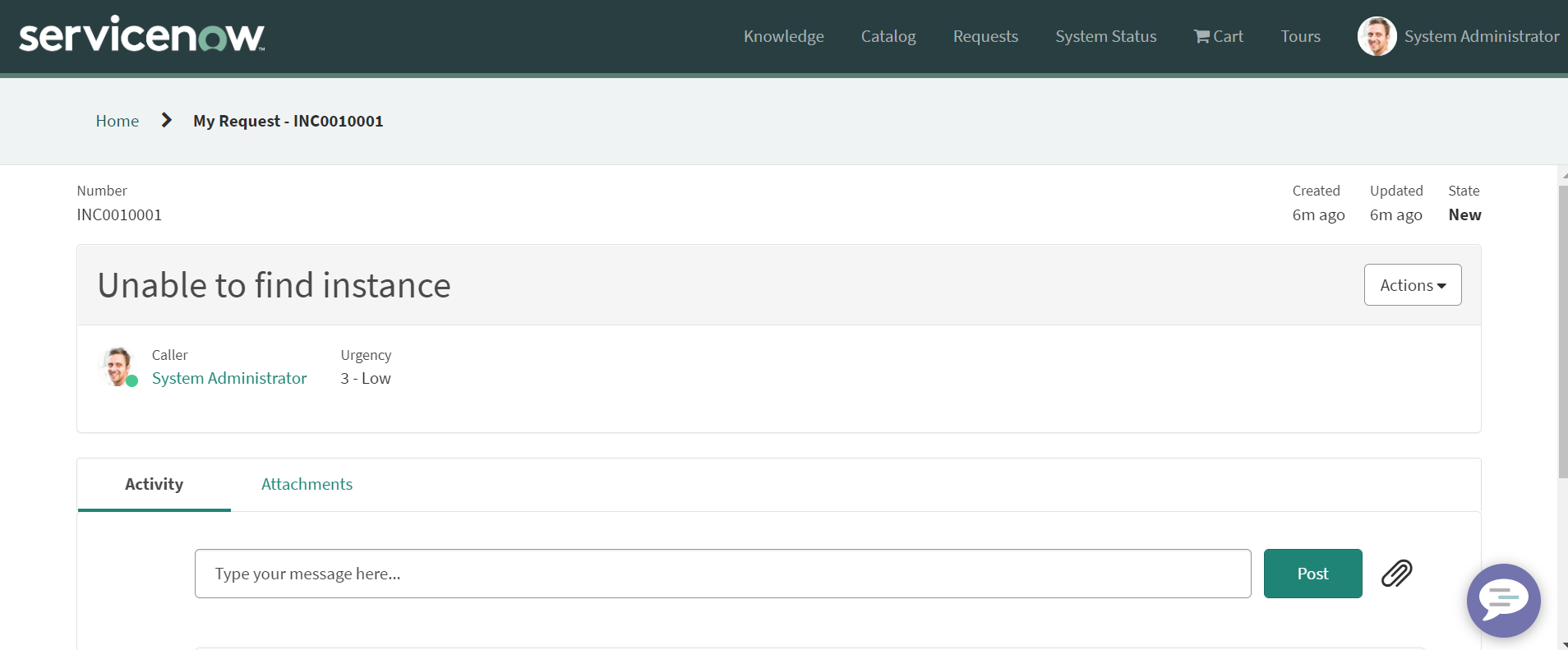This screenshot has height=650, width=1568.
Task: Go to the Catalog page
Action: [888, 36]
